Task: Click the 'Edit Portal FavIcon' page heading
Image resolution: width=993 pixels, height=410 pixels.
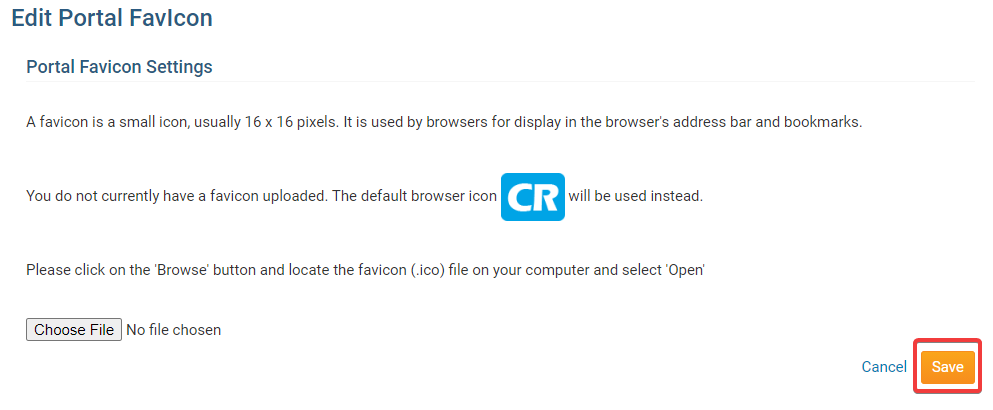Action: click(112, 18)
